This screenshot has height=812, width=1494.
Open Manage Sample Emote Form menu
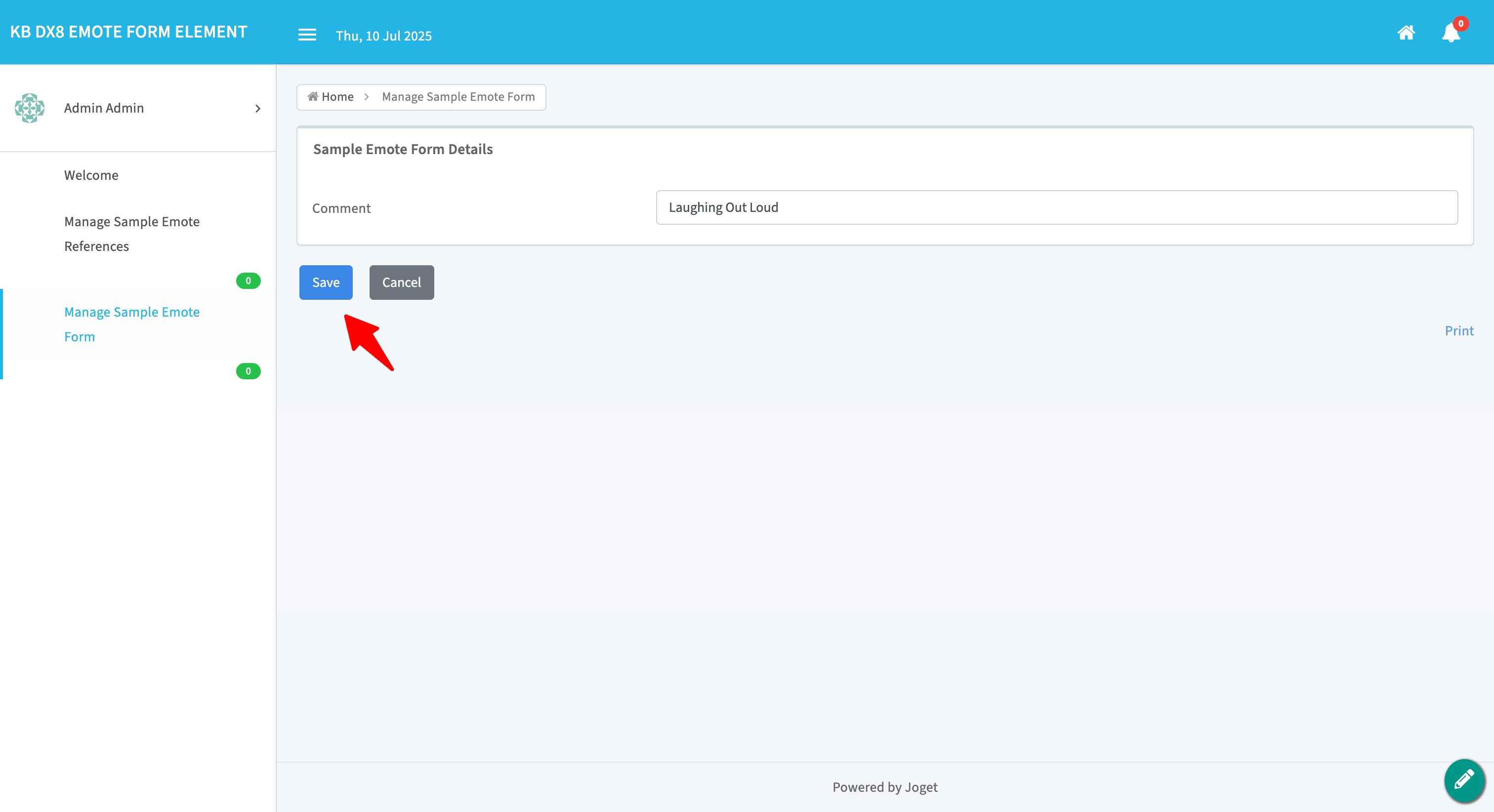(131, 324)
